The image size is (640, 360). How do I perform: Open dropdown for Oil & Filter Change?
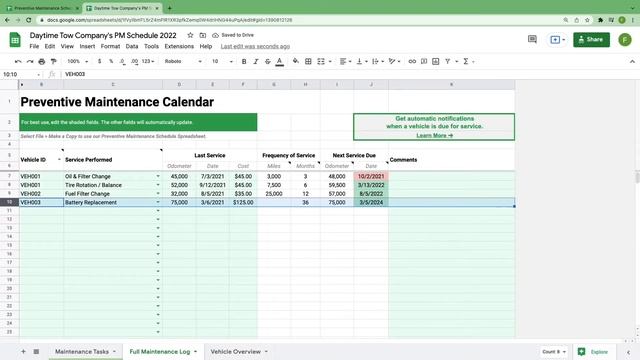(158, 176)
